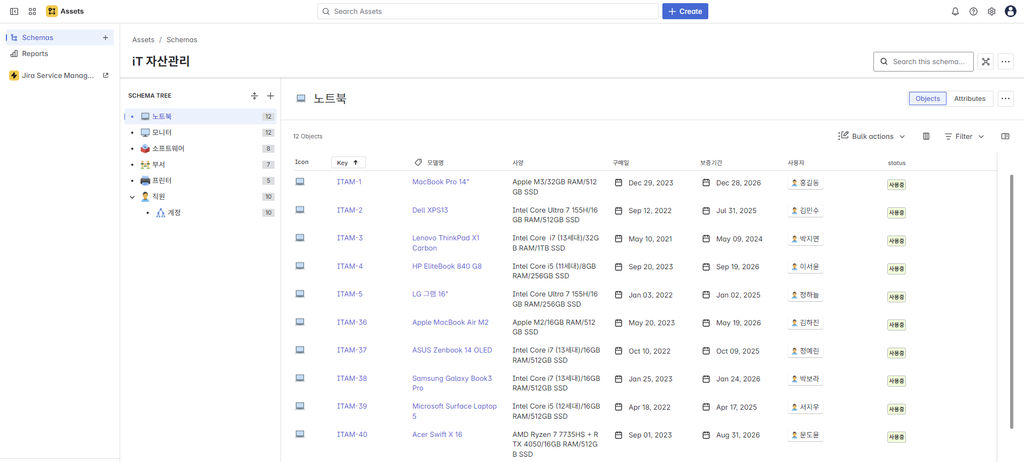Screen dimensions: 1024x462
Task: Open the ITAM-40 key link
Action: [x=351, y=434]
